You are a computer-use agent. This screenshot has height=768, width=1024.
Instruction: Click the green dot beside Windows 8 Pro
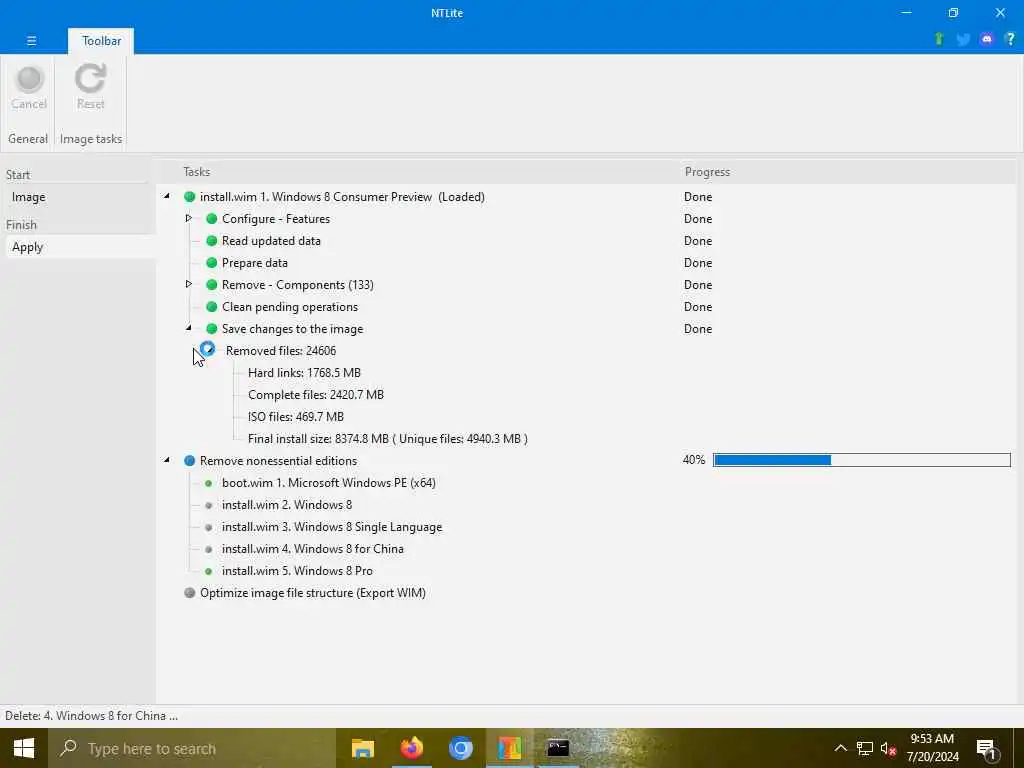point(208,571)
